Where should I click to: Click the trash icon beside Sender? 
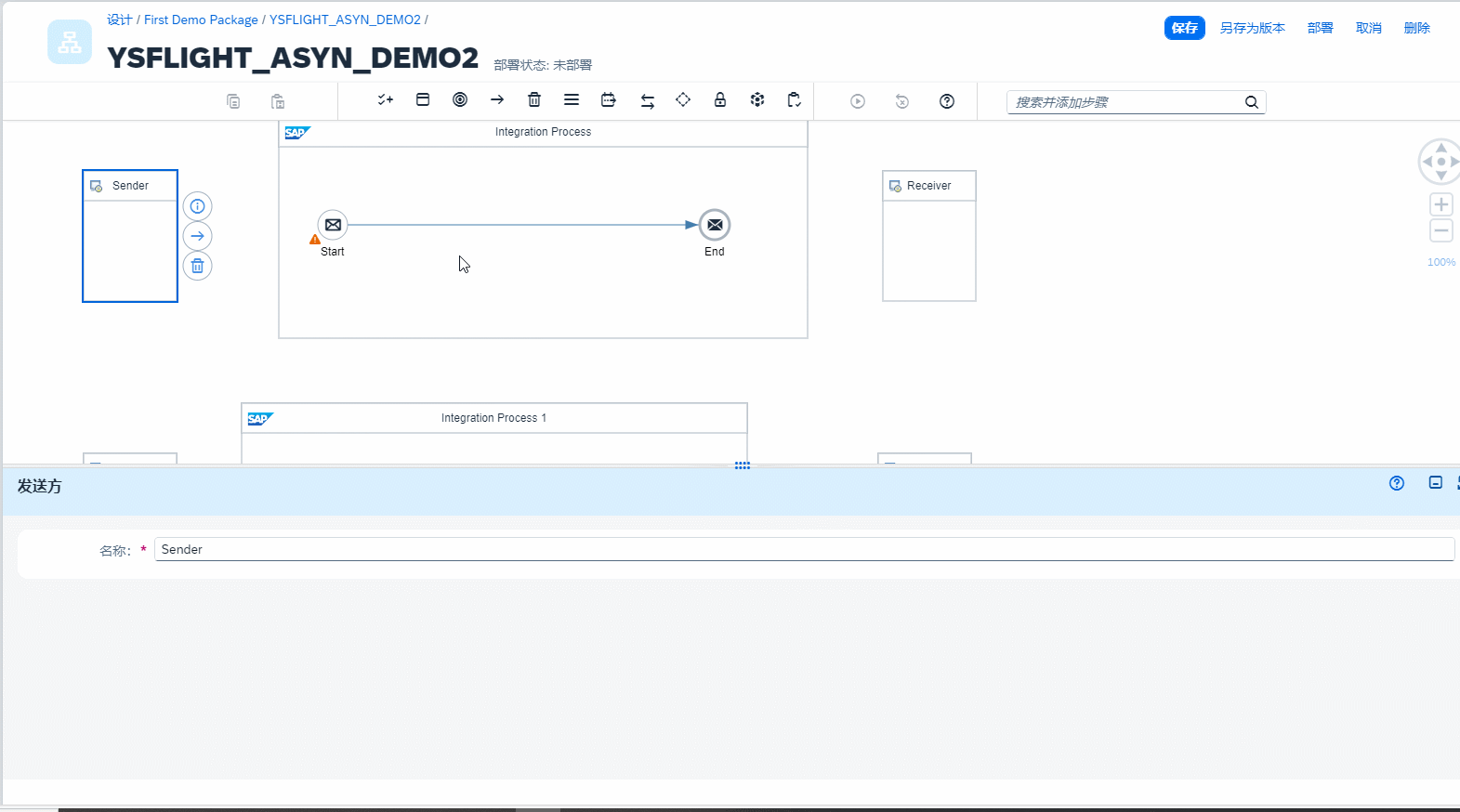click(x=197, y=266)
